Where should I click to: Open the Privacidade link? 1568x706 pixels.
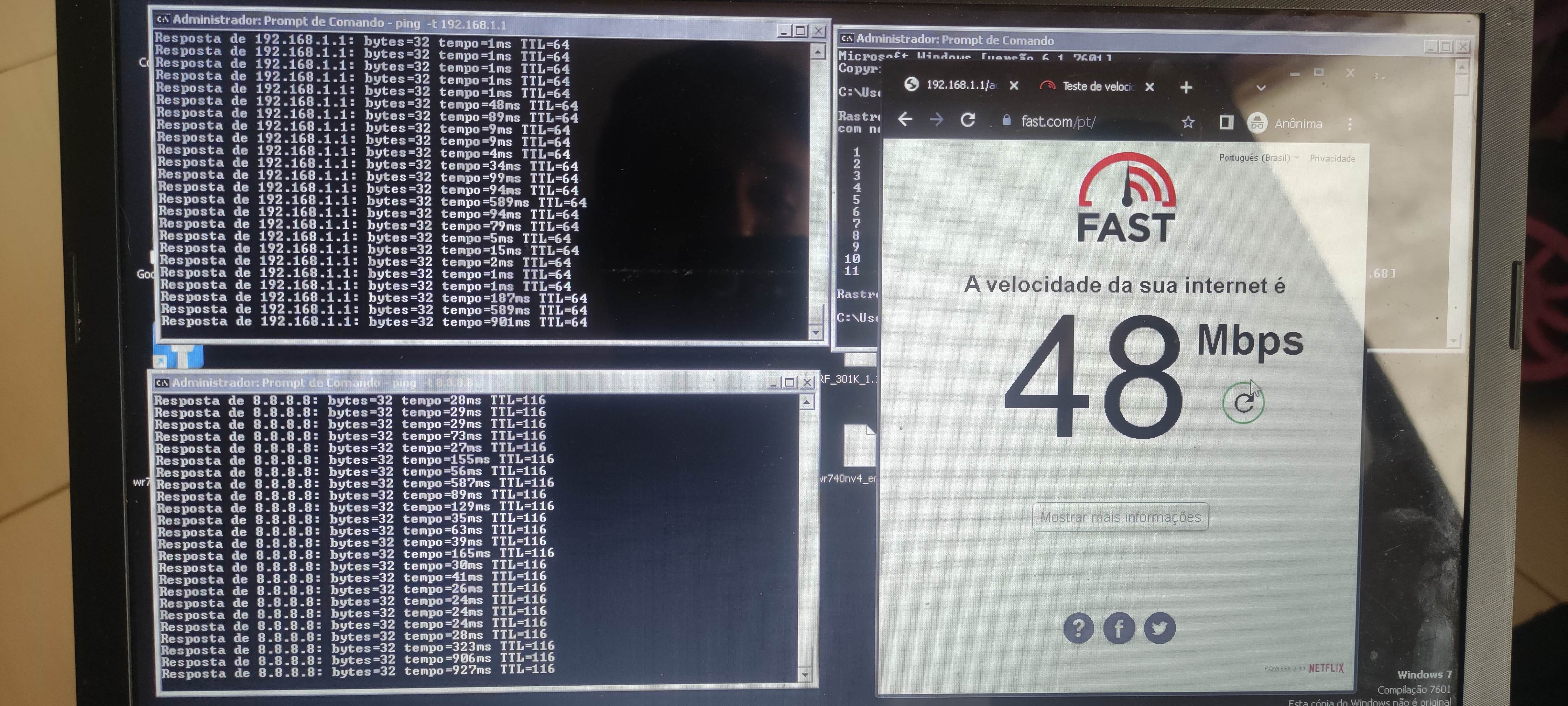[1332, 158]
